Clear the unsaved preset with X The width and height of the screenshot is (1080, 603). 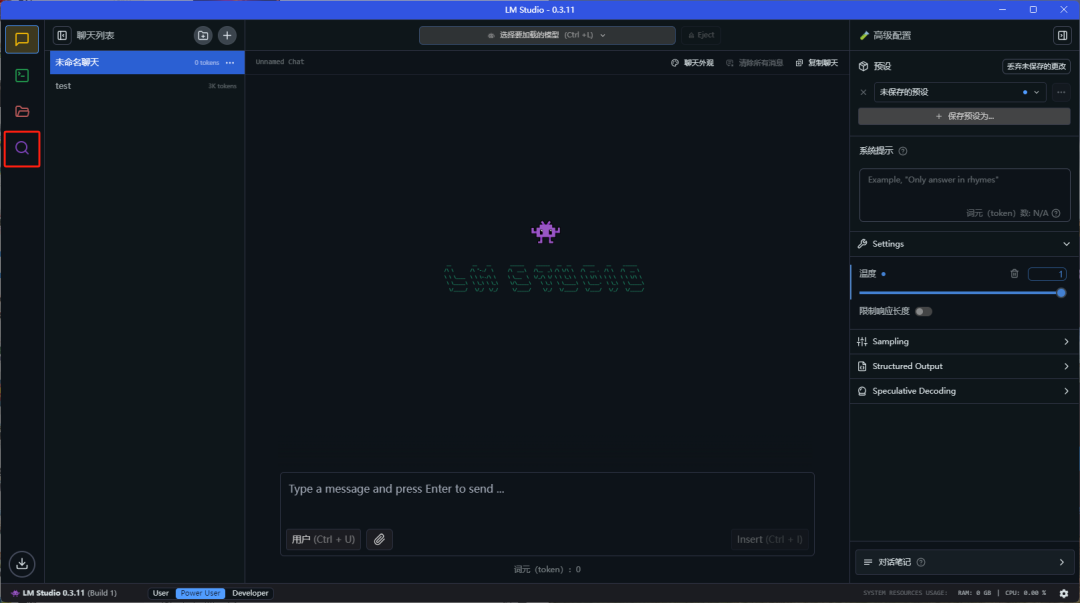pyautogui.click(x=863, y=92)
